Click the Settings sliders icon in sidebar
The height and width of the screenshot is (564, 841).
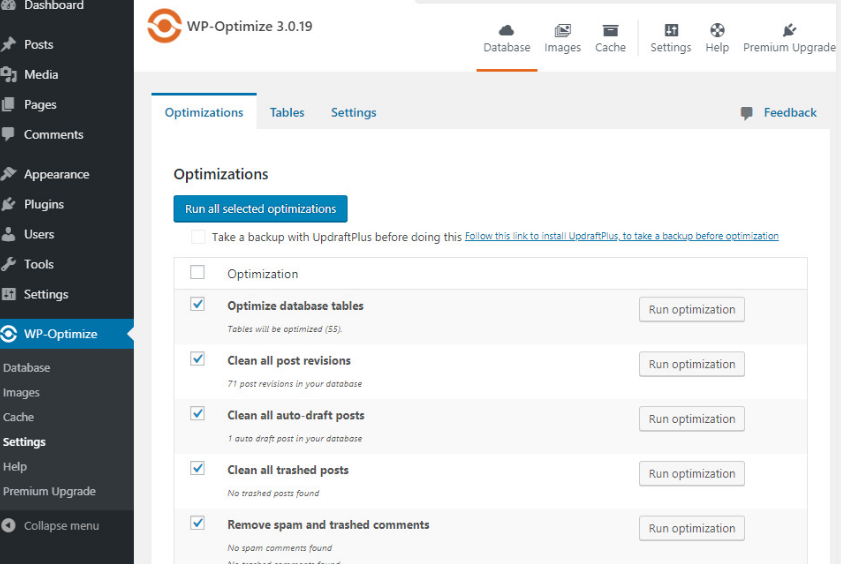click(8, 294)
